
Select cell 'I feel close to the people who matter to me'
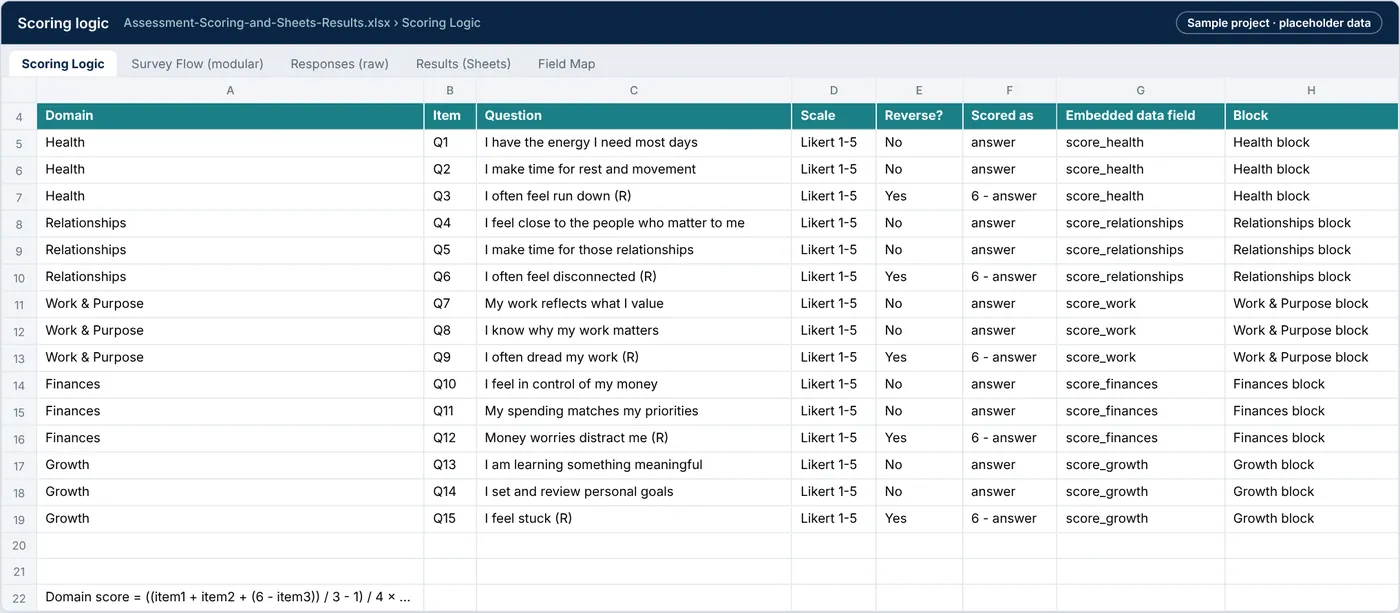(634, 223)
